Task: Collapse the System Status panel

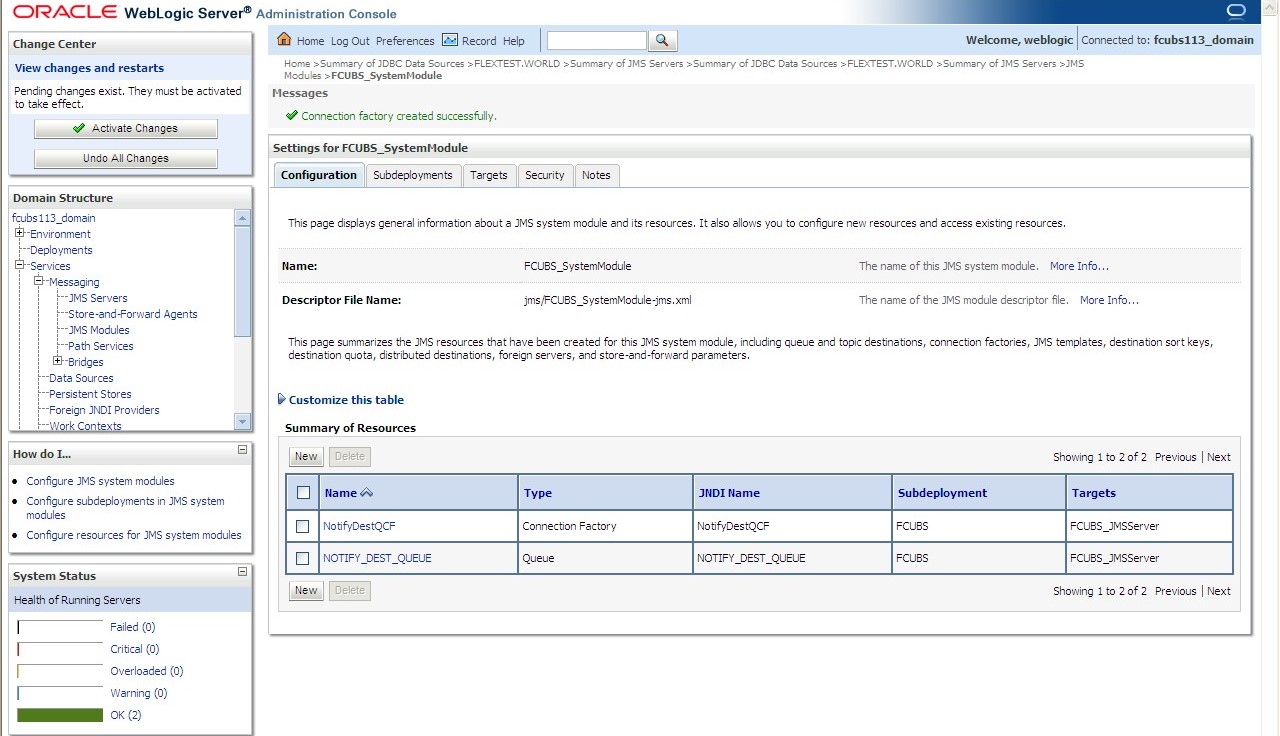Action: [x=242, y=572]
